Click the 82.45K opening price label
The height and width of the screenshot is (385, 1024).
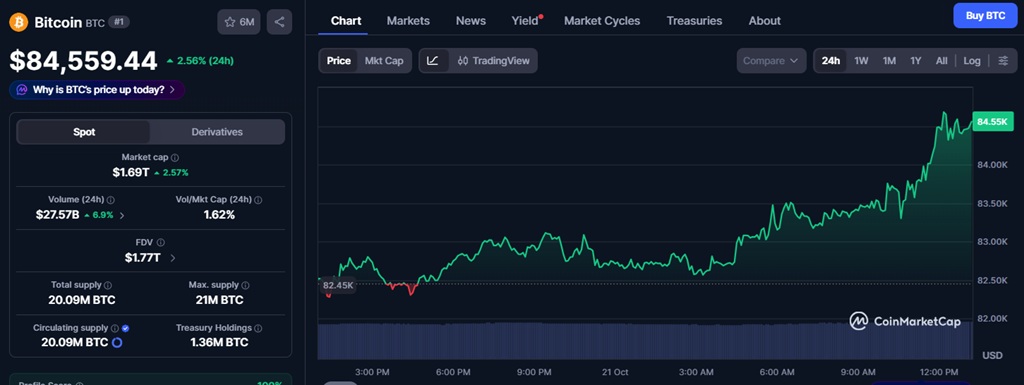[338, 285]
